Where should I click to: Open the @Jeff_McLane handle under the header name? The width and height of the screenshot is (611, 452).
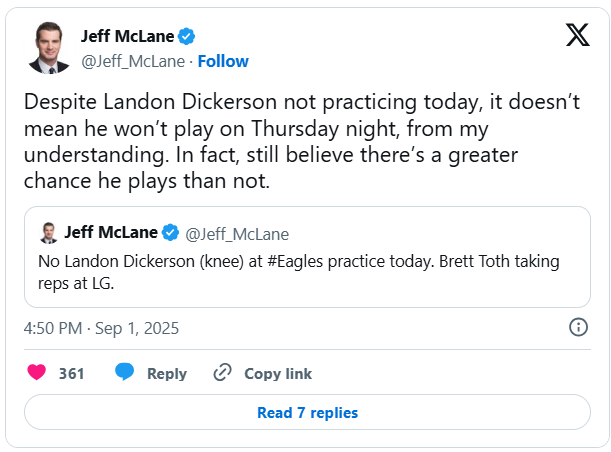(133, 61)
